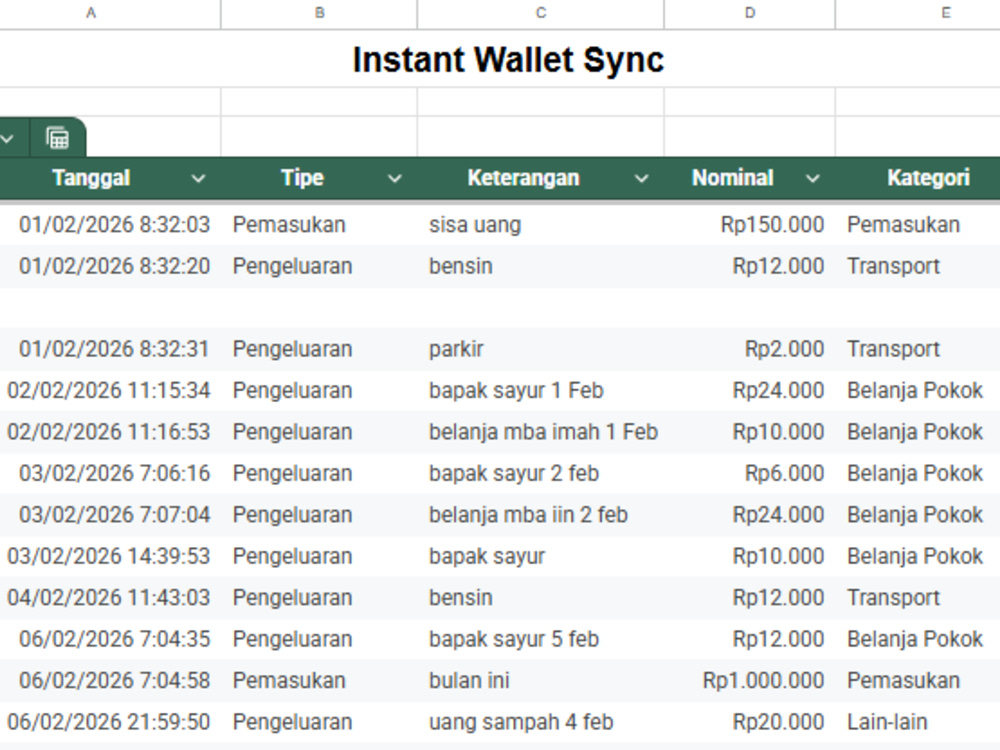Click the Kategori header cell

tap(918, 178)
